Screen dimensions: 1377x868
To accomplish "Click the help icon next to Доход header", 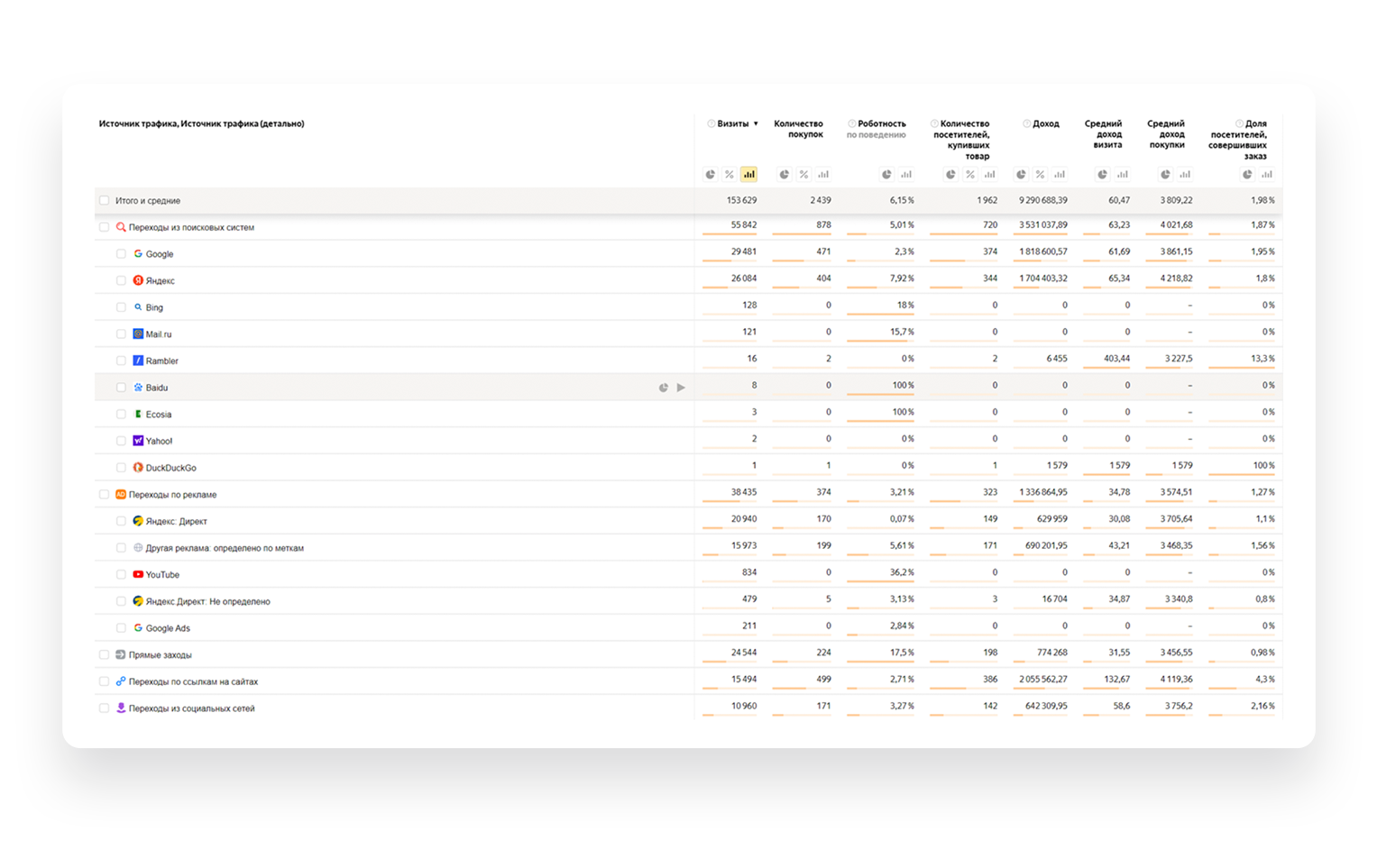I will (x=1026, y=124).
